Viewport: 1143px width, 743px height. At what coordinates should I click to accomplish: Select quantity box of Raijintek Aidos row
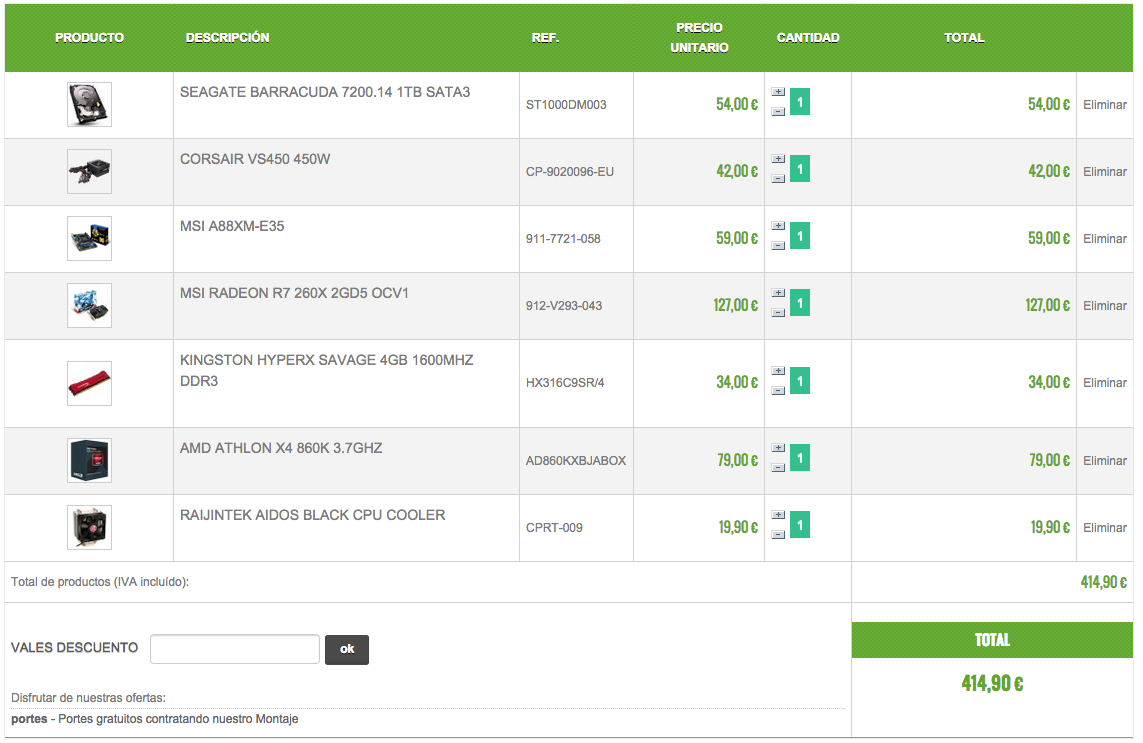[800, 525]
